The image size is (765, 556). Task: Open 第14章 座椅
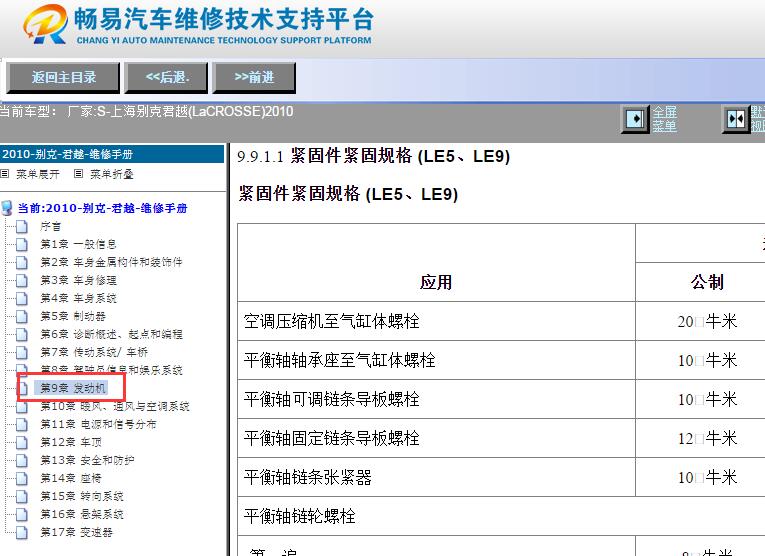click(71, 478)
